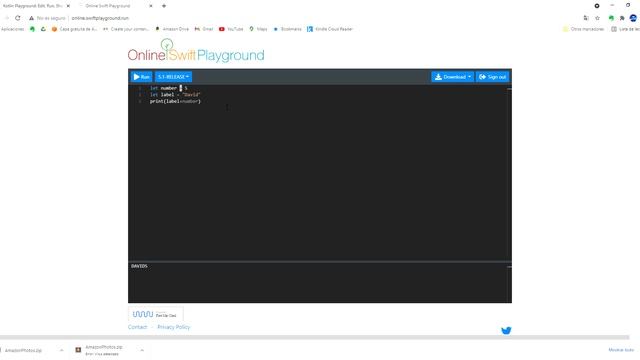This screenshot has width=640, height=360.
Task: Open the Privacy Policy link
Action: [173, 327]
